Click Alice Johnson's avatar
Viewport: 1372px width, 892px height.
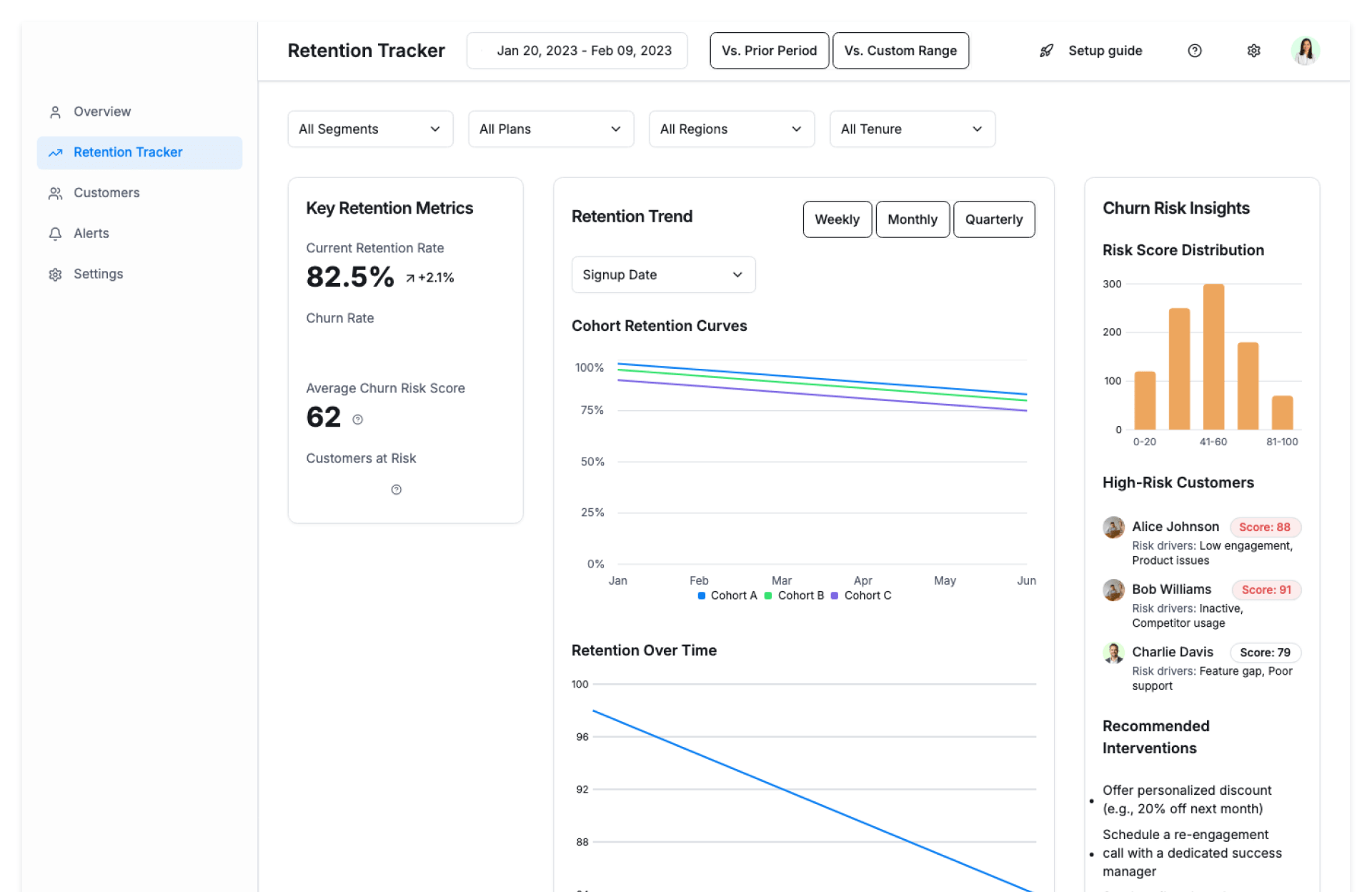click(1113, 527)
